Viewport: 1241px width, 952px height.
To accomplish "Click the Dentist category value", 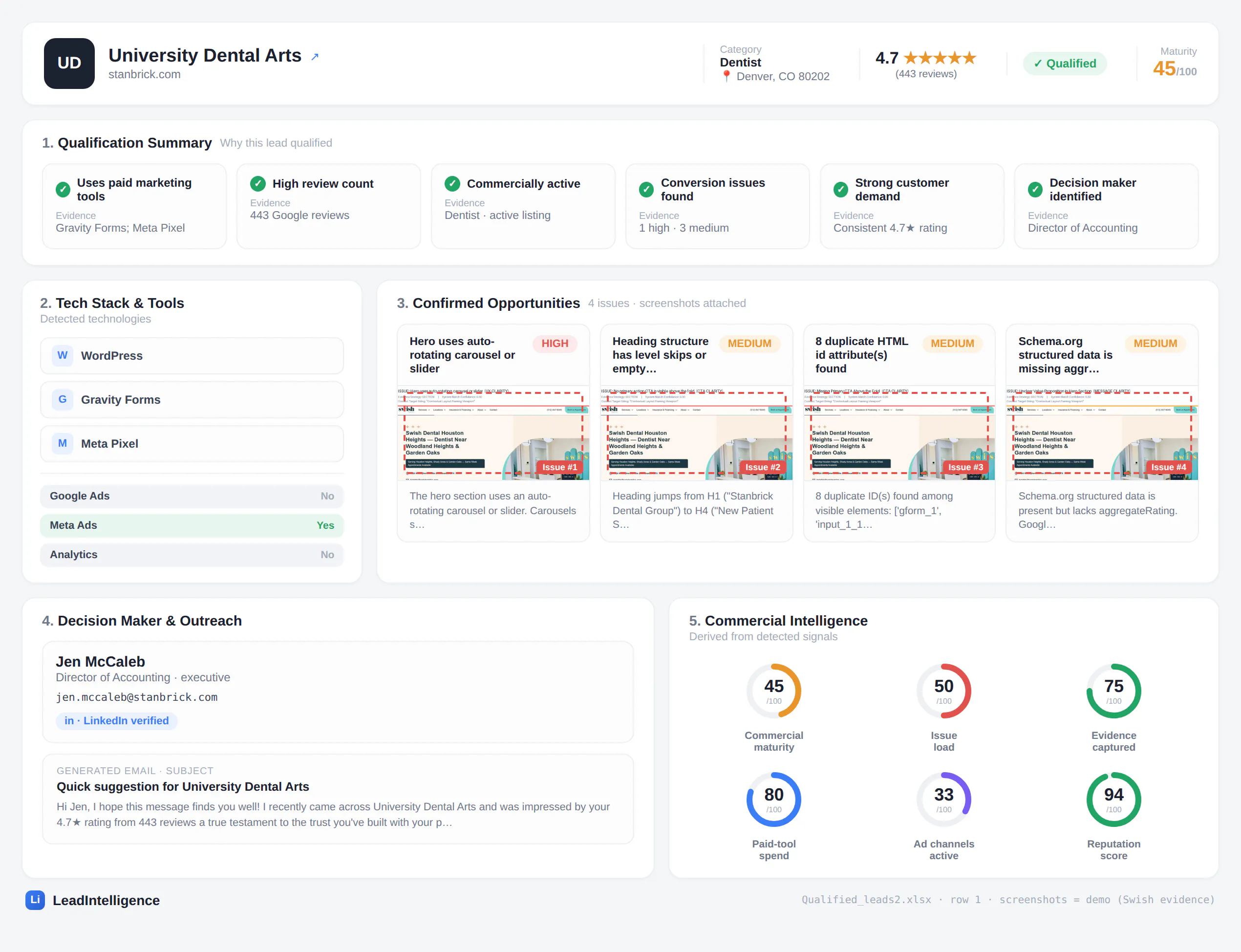I will (x=740, y=63).
